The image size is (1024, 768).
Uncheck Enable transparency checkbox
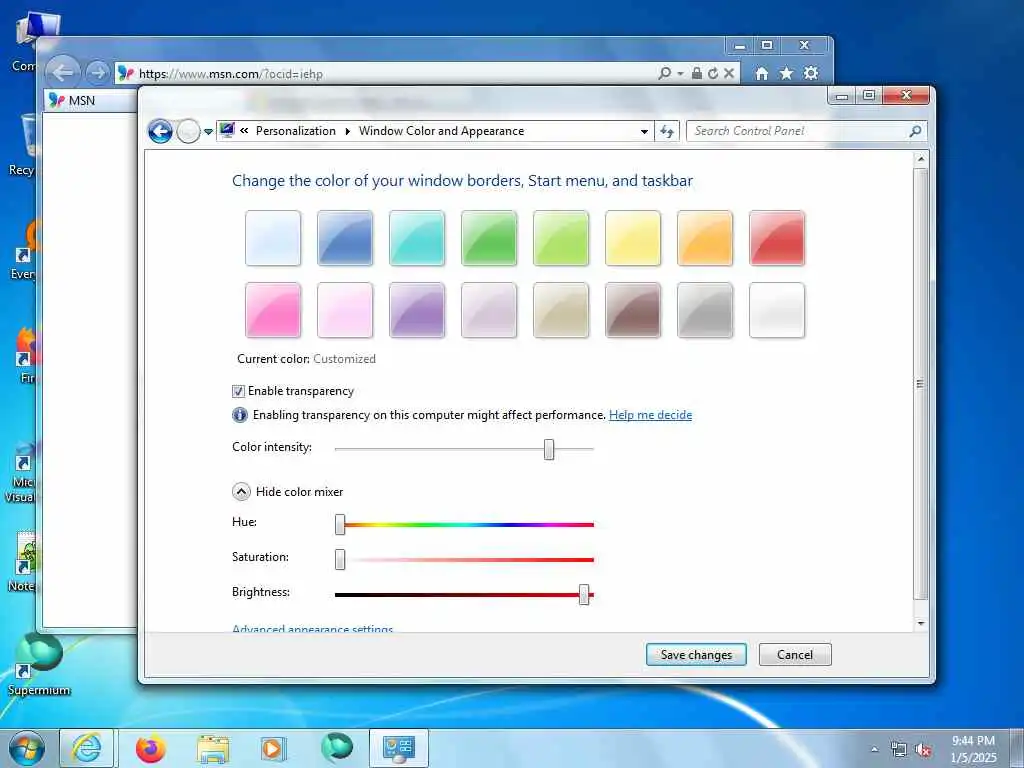[x=238, y=391]
